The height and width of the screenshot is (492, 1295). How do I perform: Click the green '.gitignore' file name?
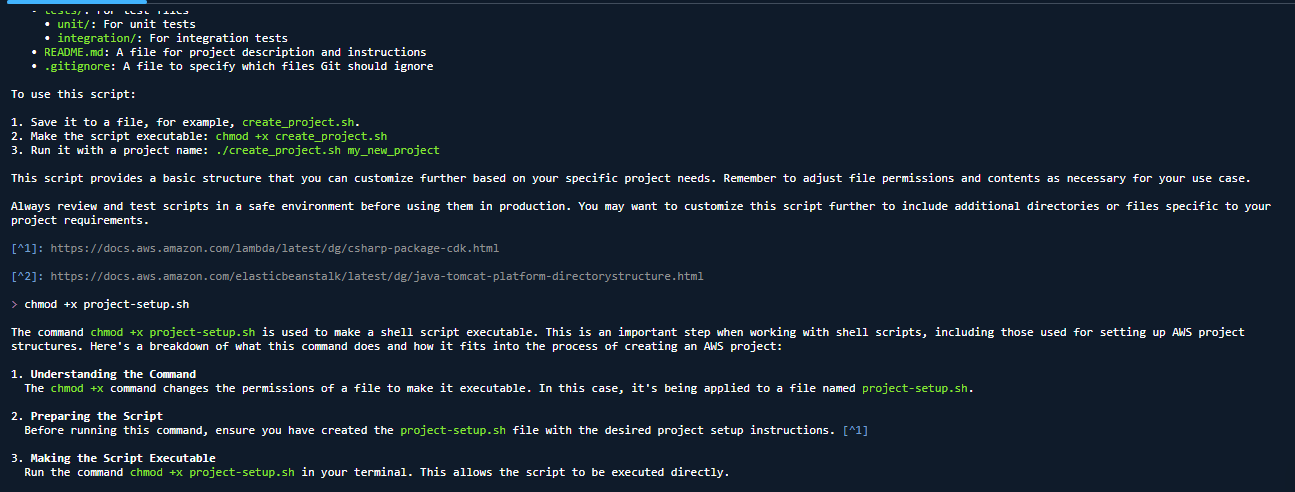(x=77, y=66)
